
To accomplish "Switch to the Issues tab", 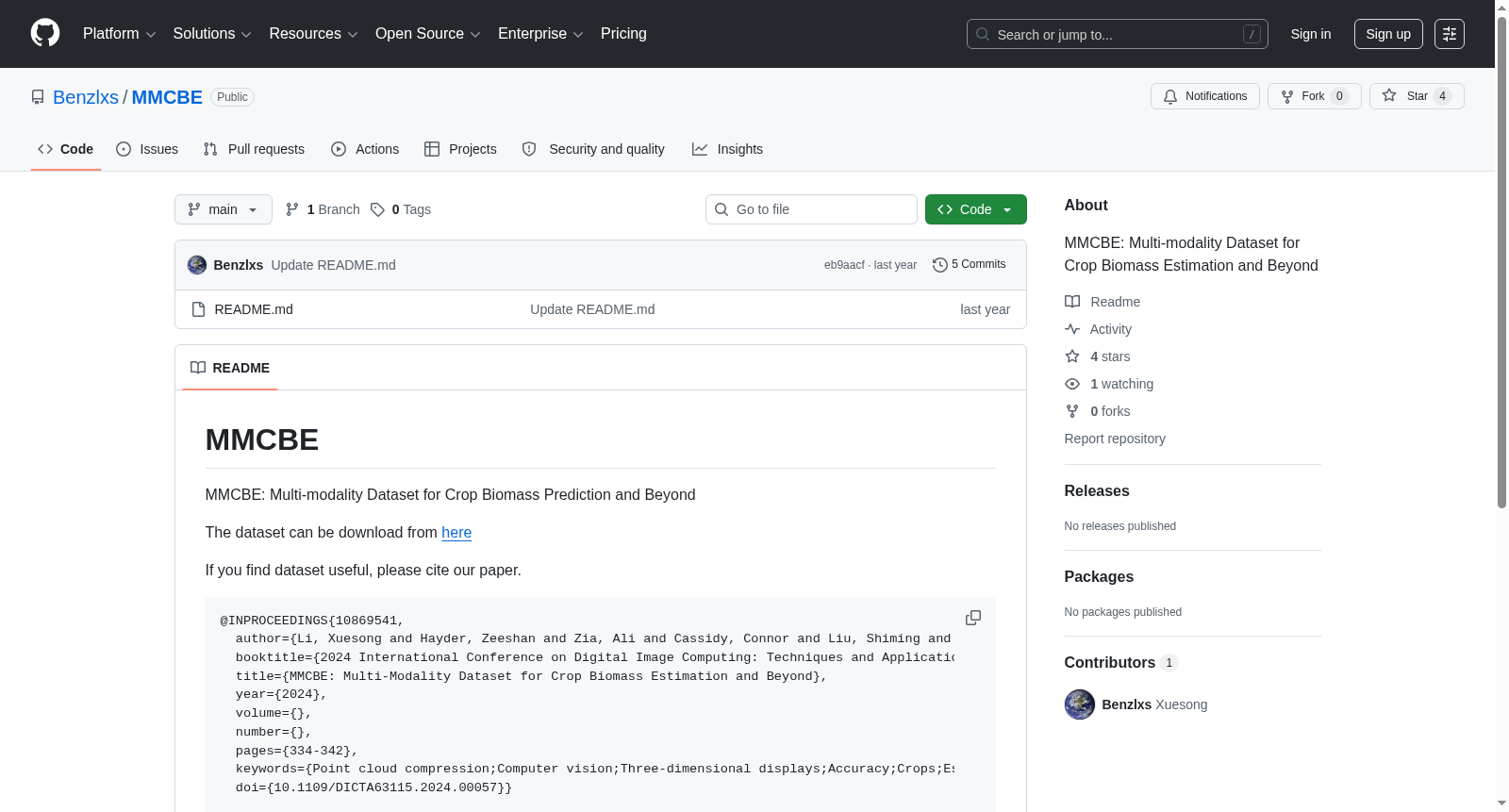I will [147, 149].
